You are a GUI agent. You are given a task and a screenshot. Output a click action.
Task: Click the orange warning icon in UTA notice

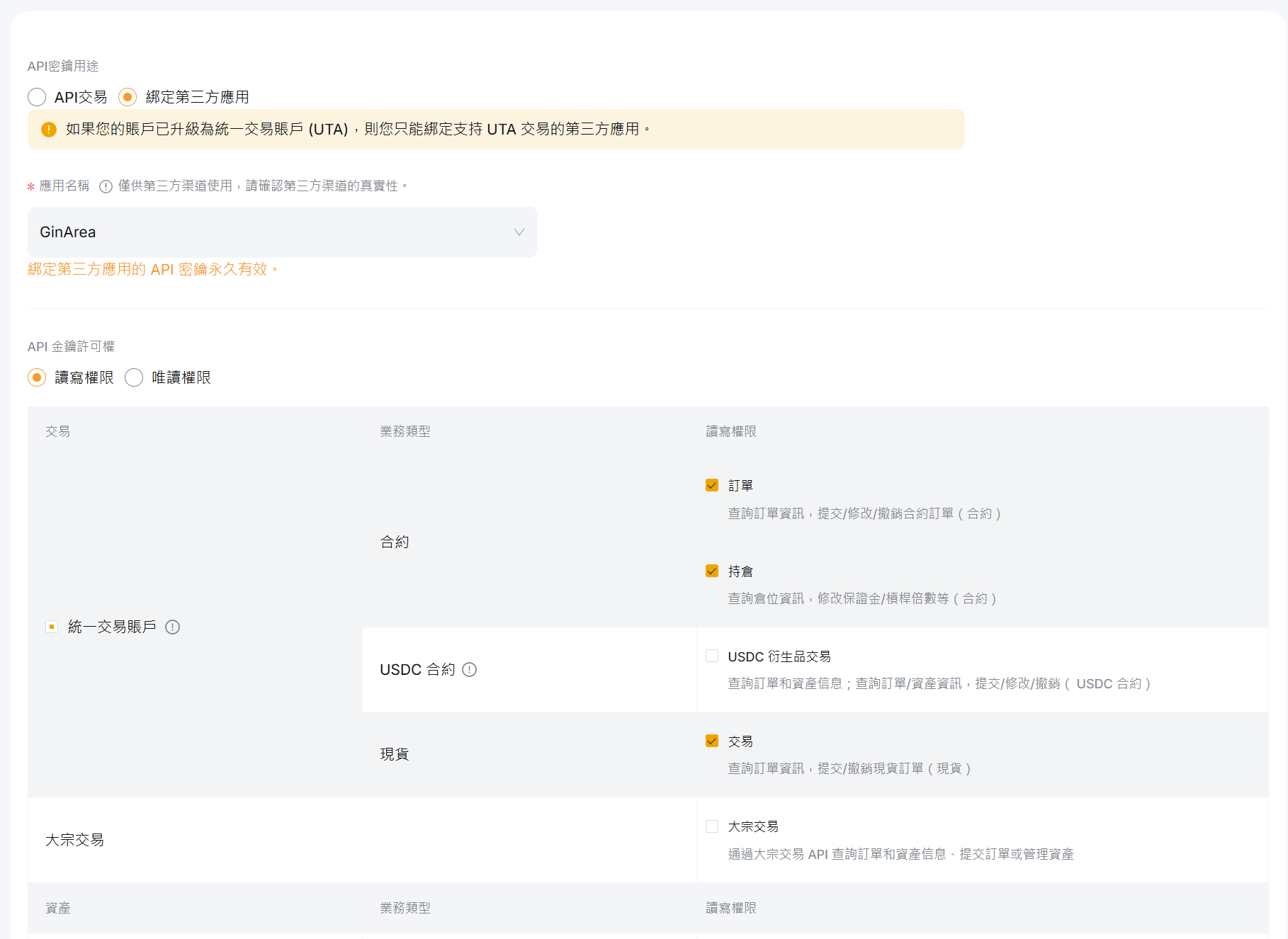pyautogui.click(x=49, y=130)
